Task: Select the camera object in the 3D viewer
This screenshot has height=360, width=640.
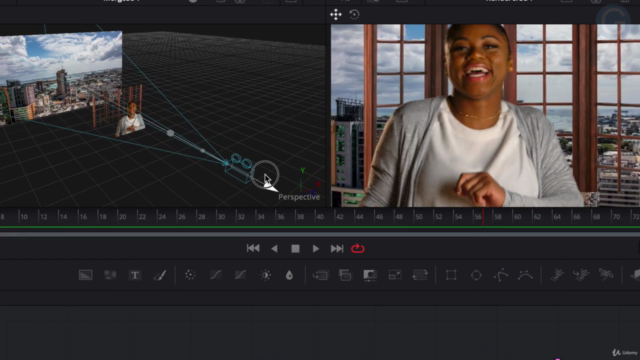Action: 239,168
